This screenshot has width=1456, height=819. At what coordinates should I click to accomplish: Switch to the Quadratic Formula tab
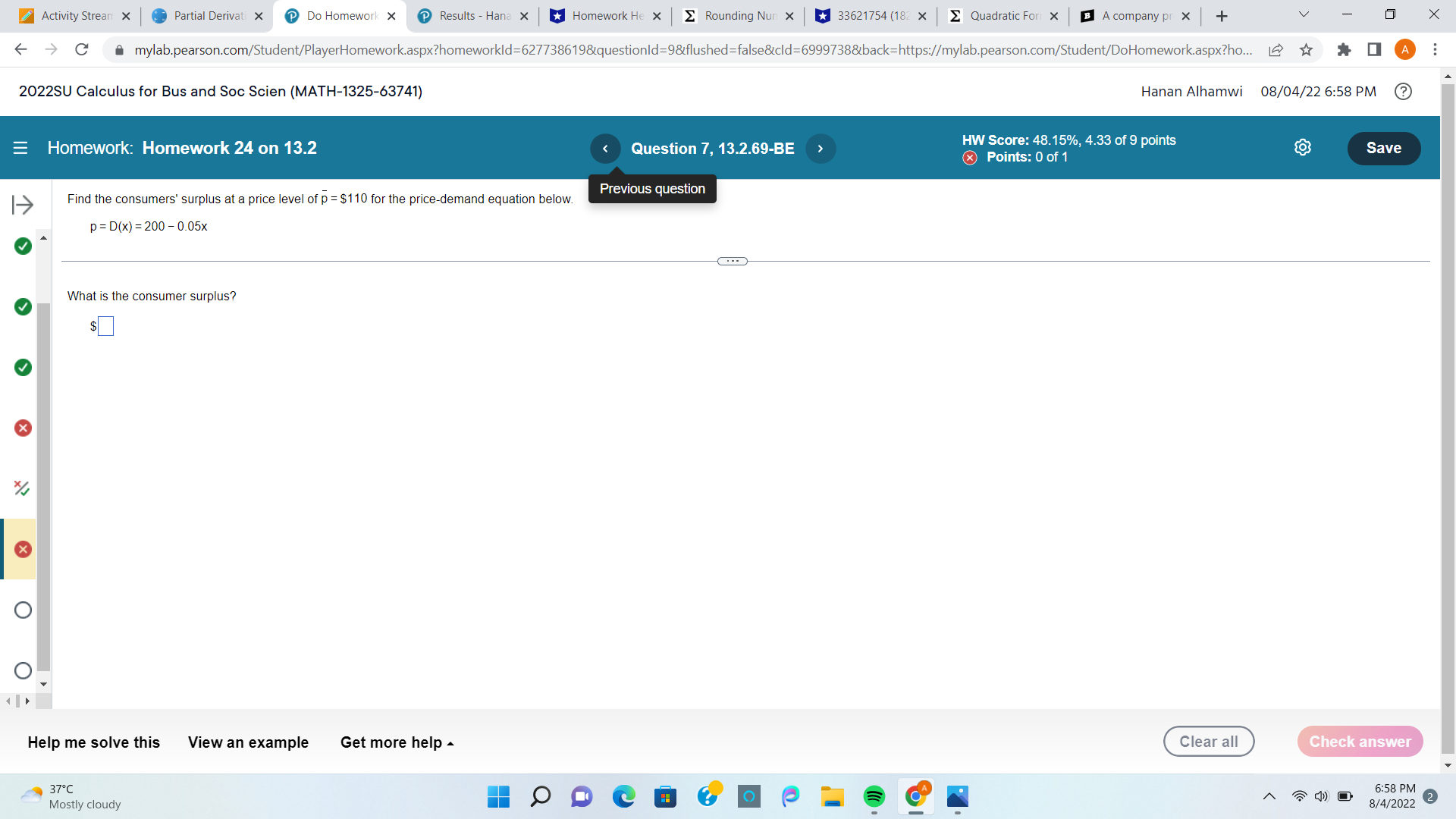pyautogui.click(x=1001, y=15)
